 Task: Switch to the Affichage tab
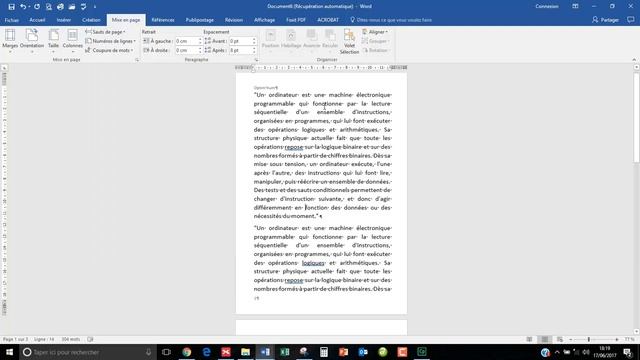(264, 20)
